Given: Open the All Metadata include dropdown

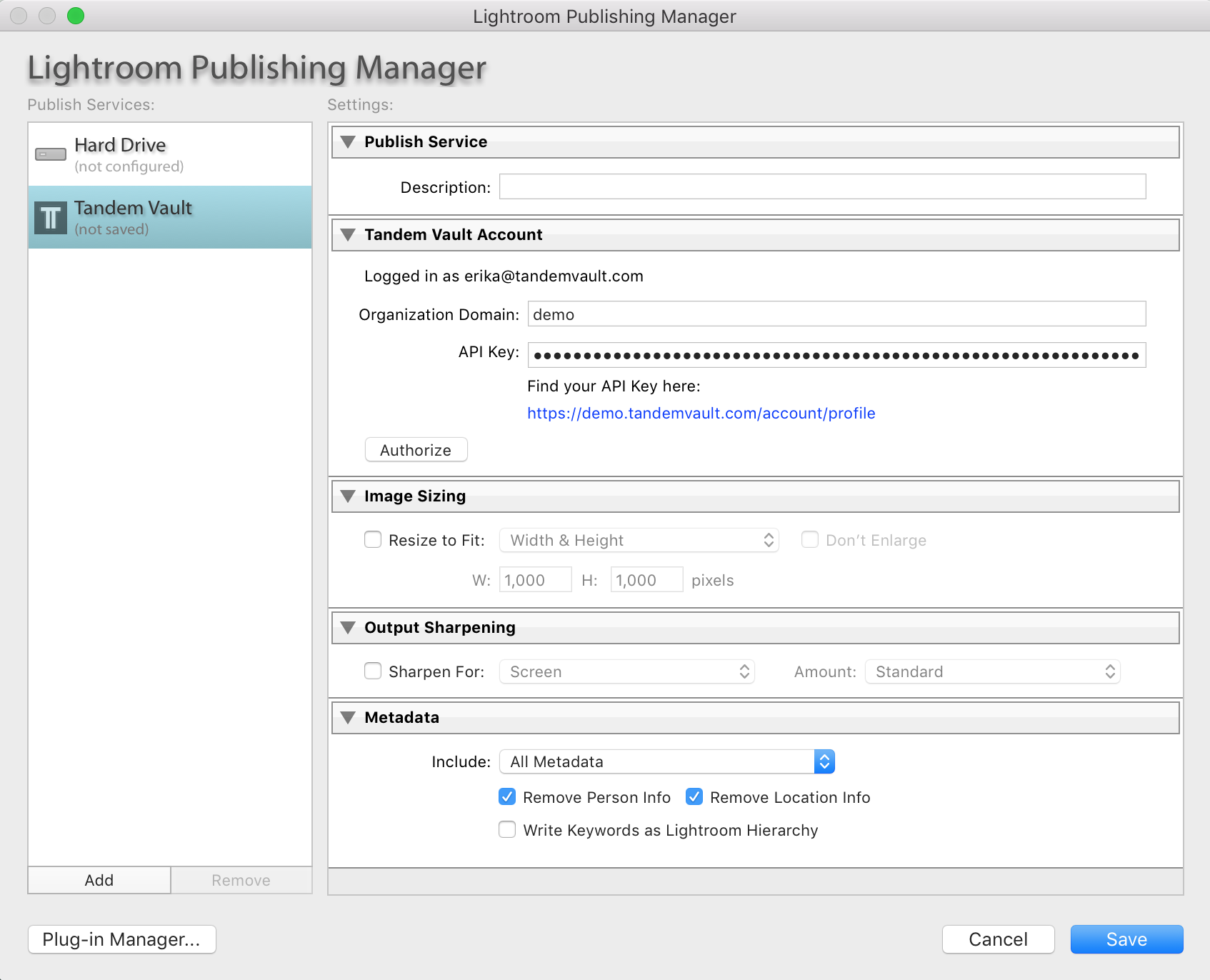Looking at the screenshot, I should [x=666, y=761].
